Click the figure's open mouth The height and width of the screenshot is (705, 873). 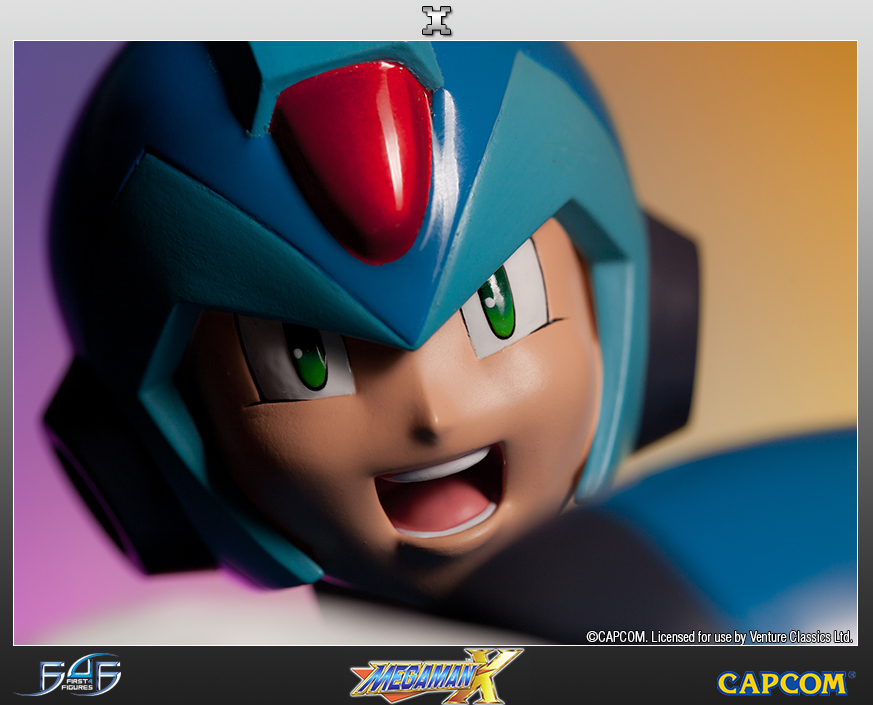439,493
